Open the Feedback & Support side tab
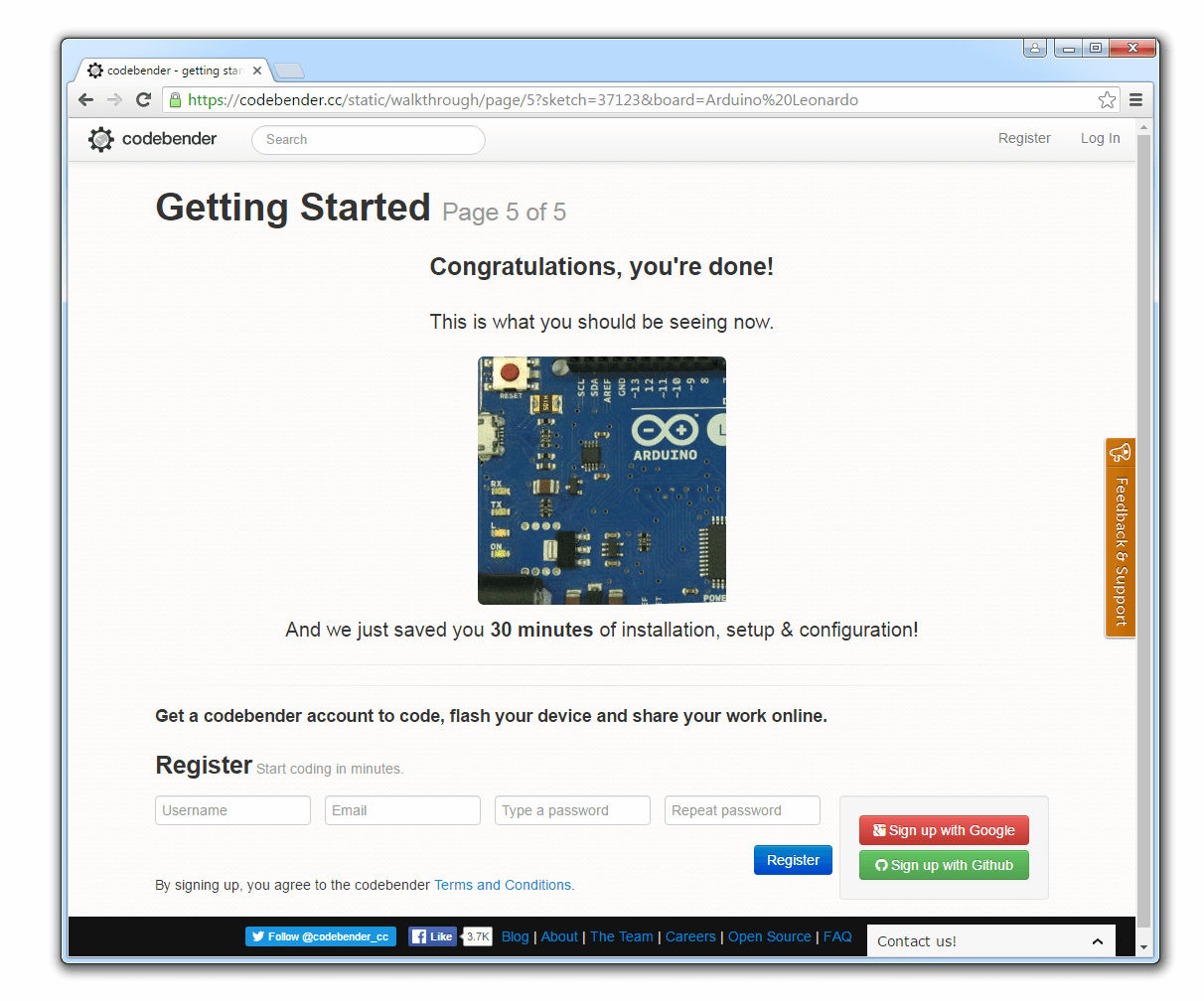Screen dimensions: 1204x1001 1121,539
